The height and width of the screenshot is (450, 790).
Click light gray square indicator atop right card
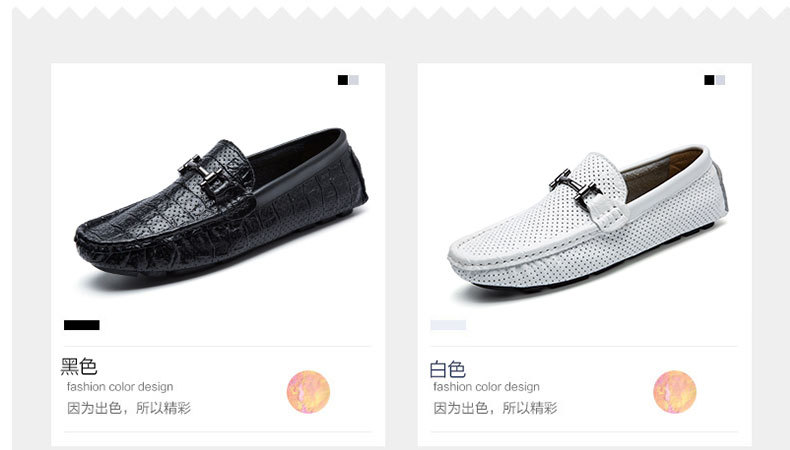(x=720, y=80)
